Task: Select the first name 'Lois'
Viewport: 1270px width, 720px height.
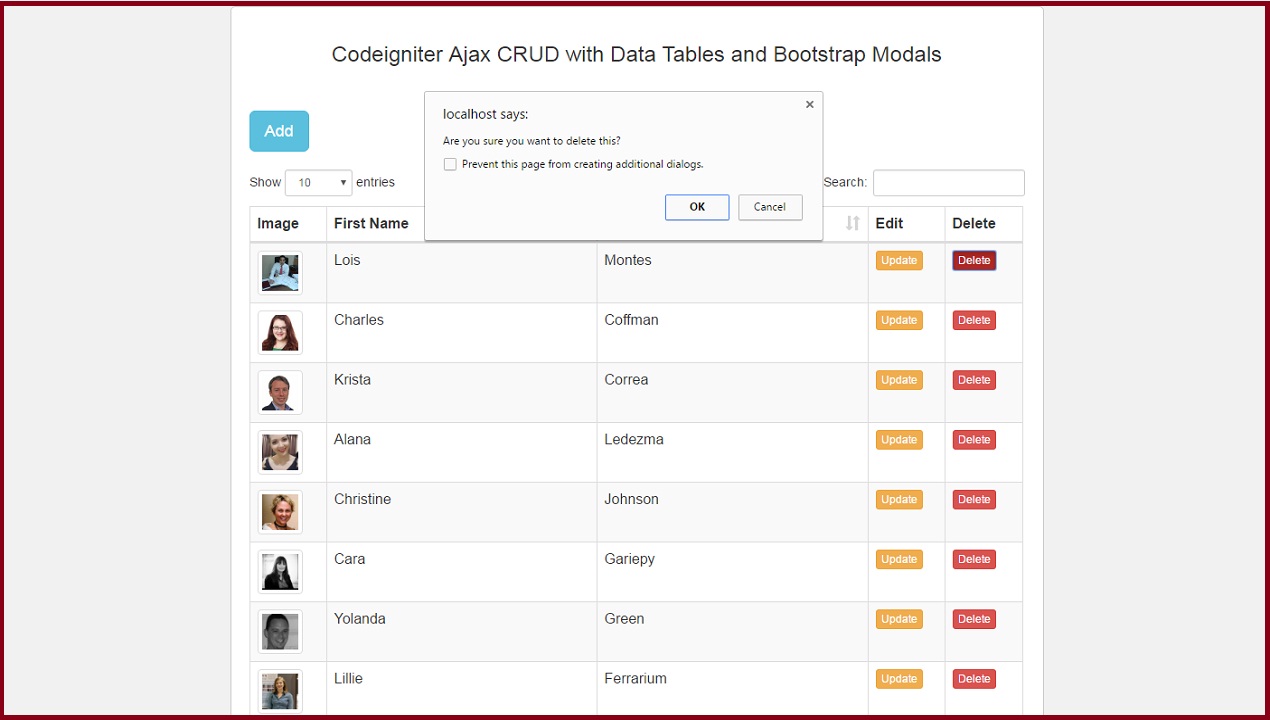Action: tap(347, 260)
